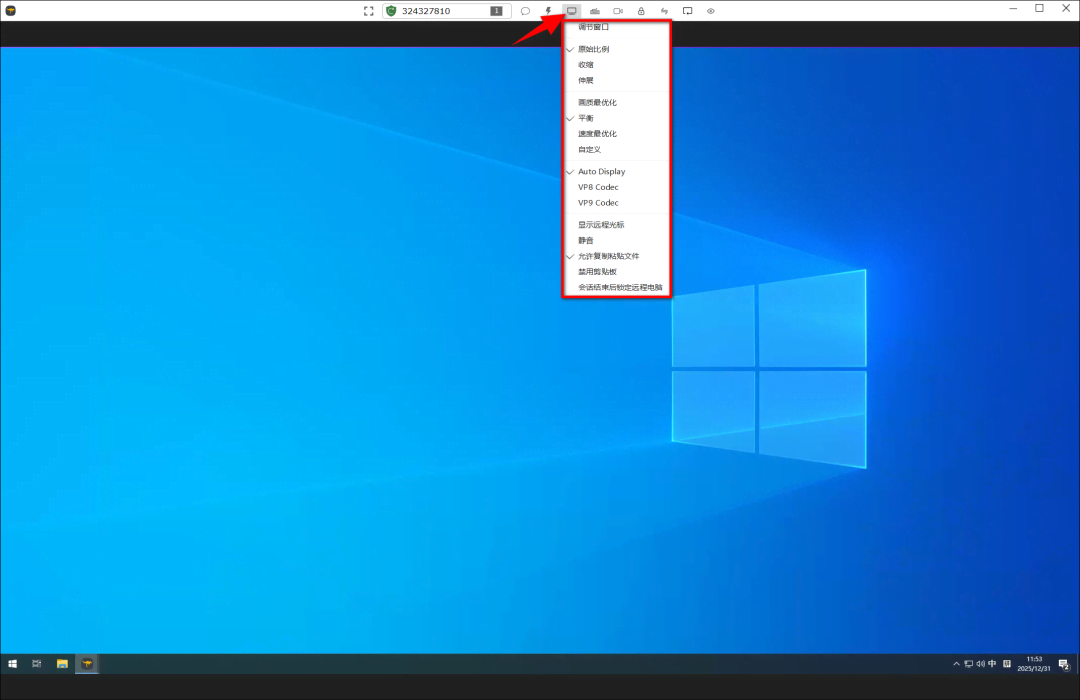This screenshot has height=700, width=1080.
Task: Open the keyboard icon in the toolbar
Action: [595, 11]
